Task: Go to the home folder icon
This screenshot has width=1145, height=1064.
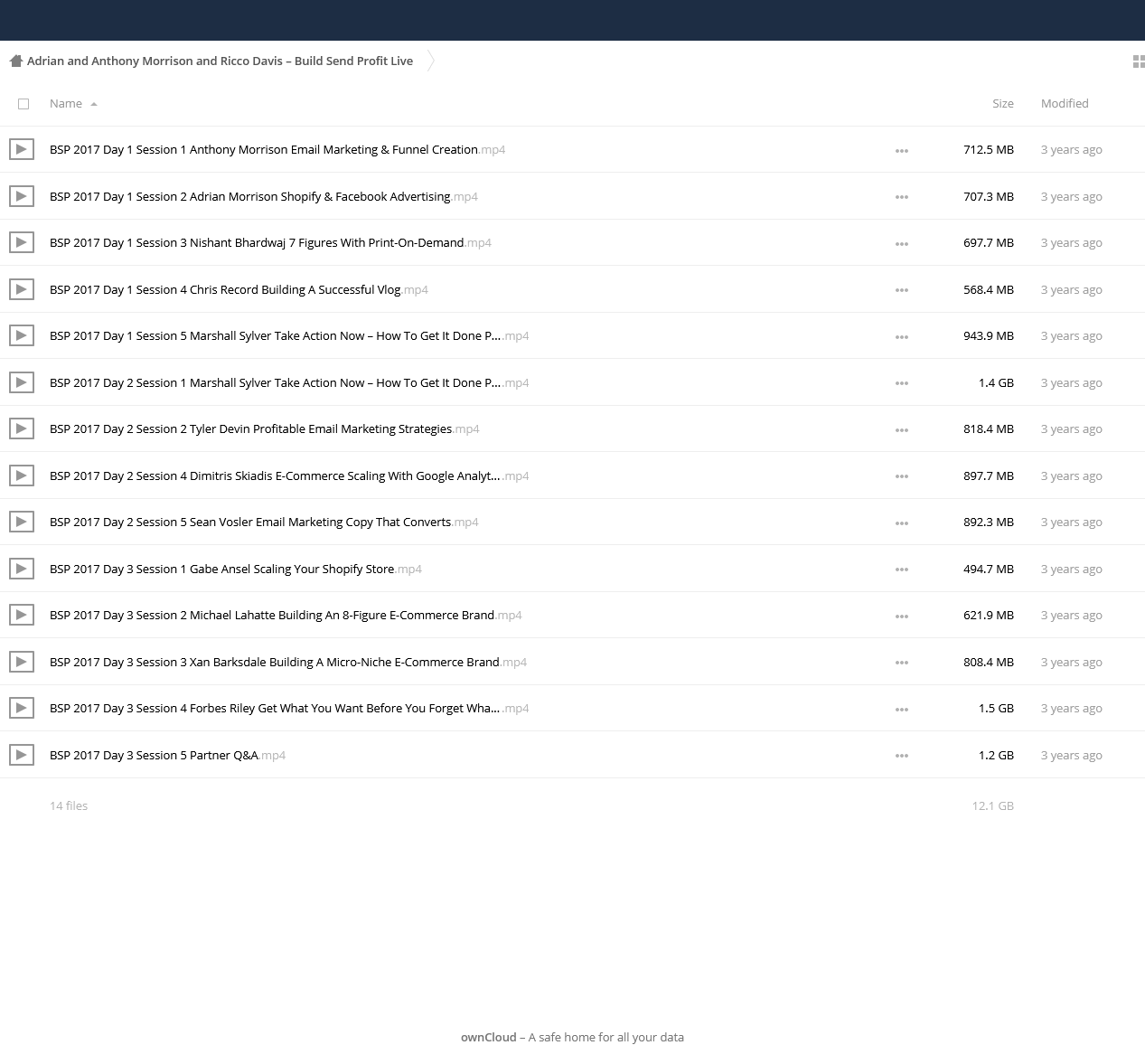Action: [15, 61]
